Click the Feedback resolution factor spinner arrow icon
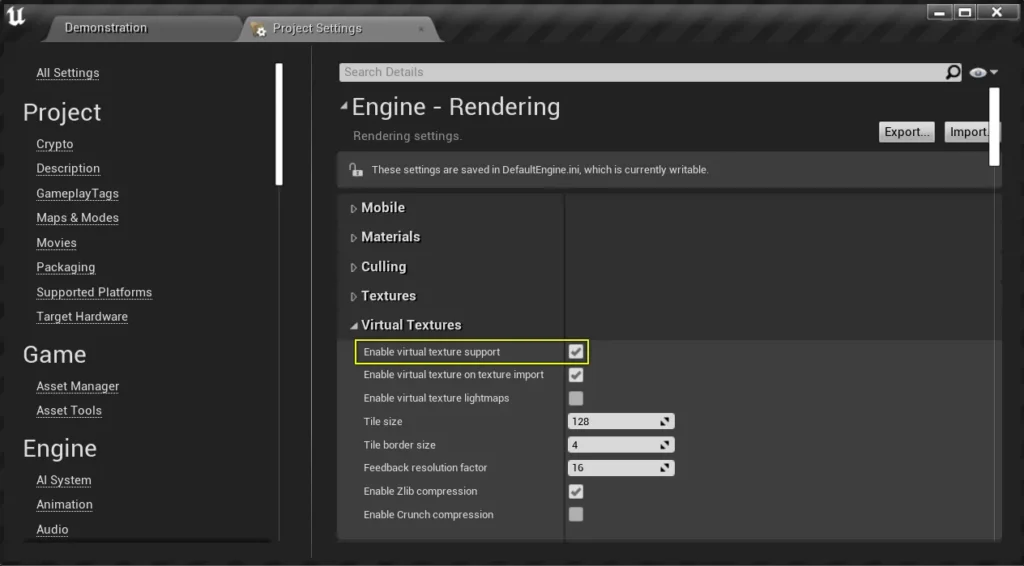 (665, 468)
